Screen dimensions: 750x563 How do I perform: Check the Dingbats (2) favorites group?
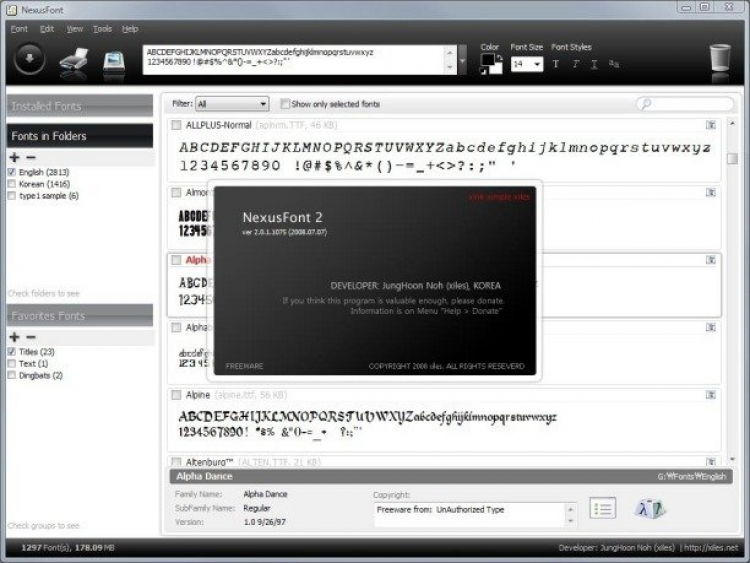coord(12,375)
